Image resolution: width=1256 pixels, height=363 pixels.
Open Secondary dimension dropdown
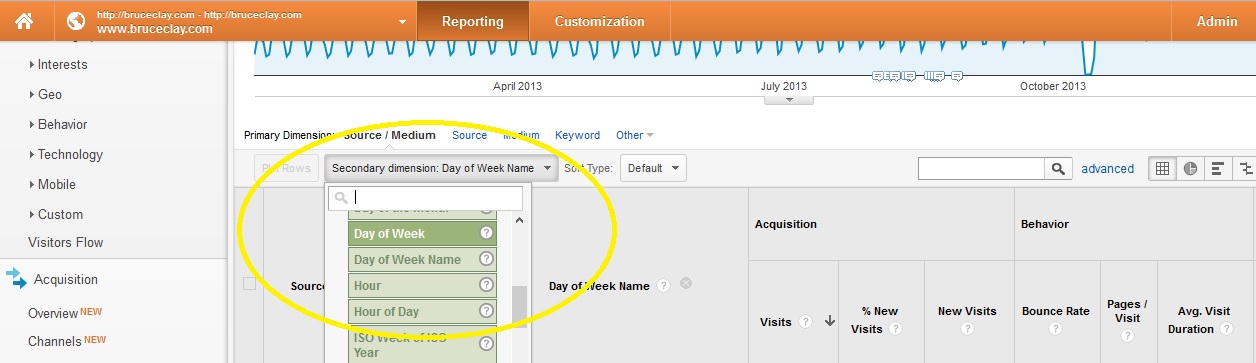click(x=441, y=168)
